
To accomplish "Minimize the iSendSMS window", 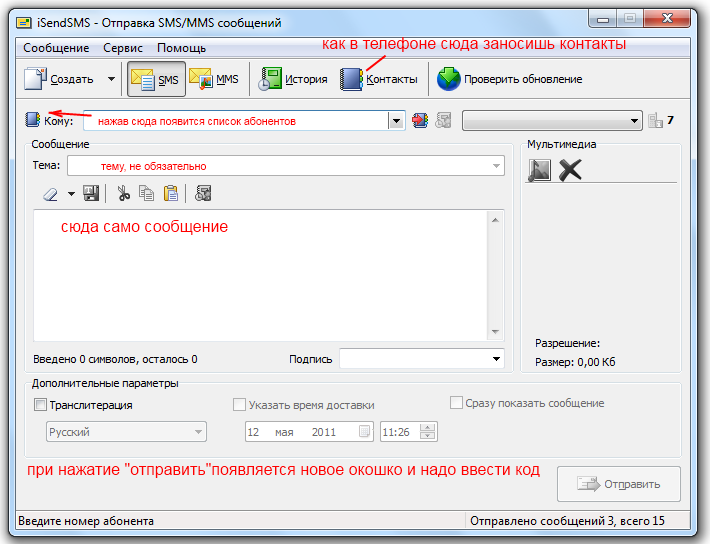I will point(603,19).
